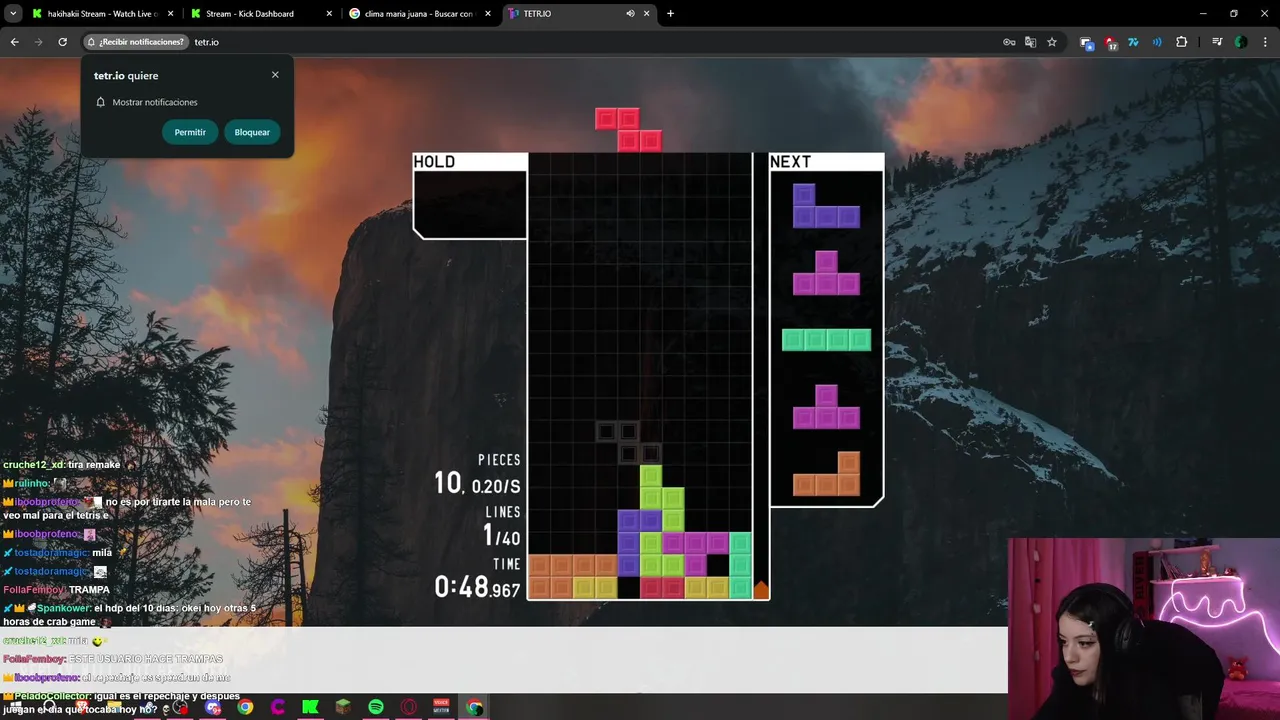This screenshot has height=720, width=1280.
Task: Click the PIECES label
Action: click(499, 460)
